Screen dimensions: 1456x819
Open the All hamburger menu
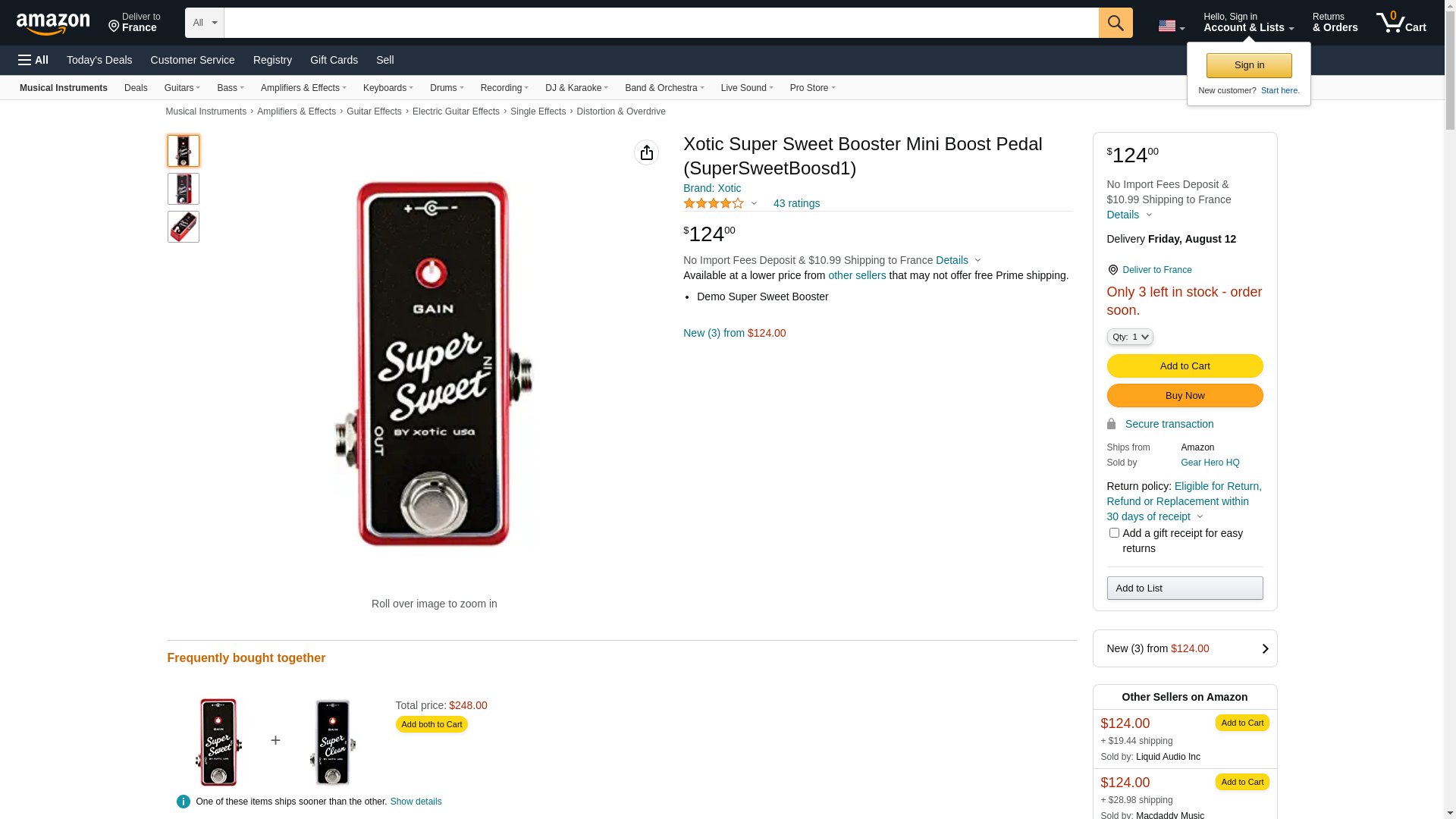33,60
